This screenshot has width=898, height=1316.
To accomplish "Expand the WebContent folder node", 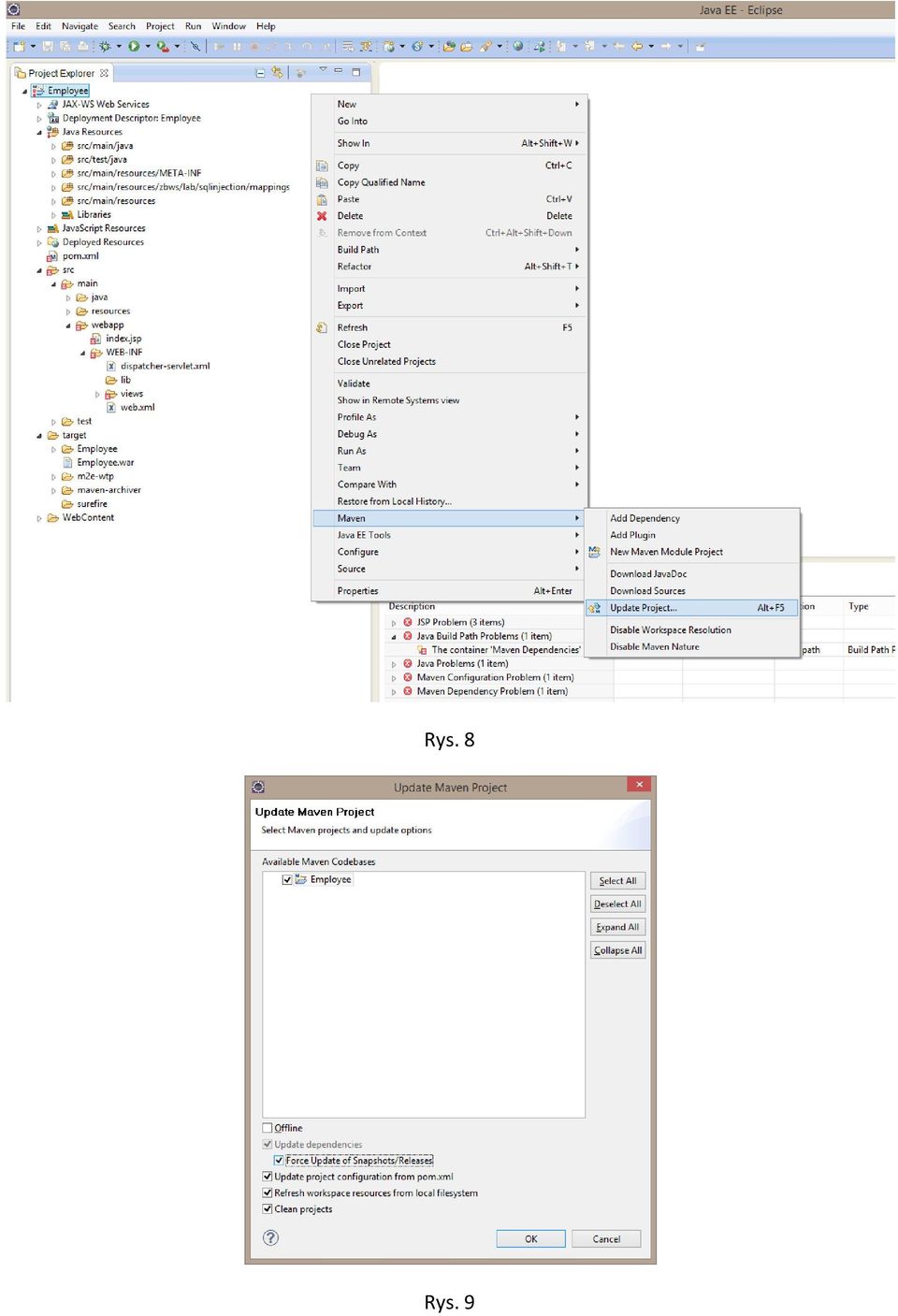I will 39,518.
